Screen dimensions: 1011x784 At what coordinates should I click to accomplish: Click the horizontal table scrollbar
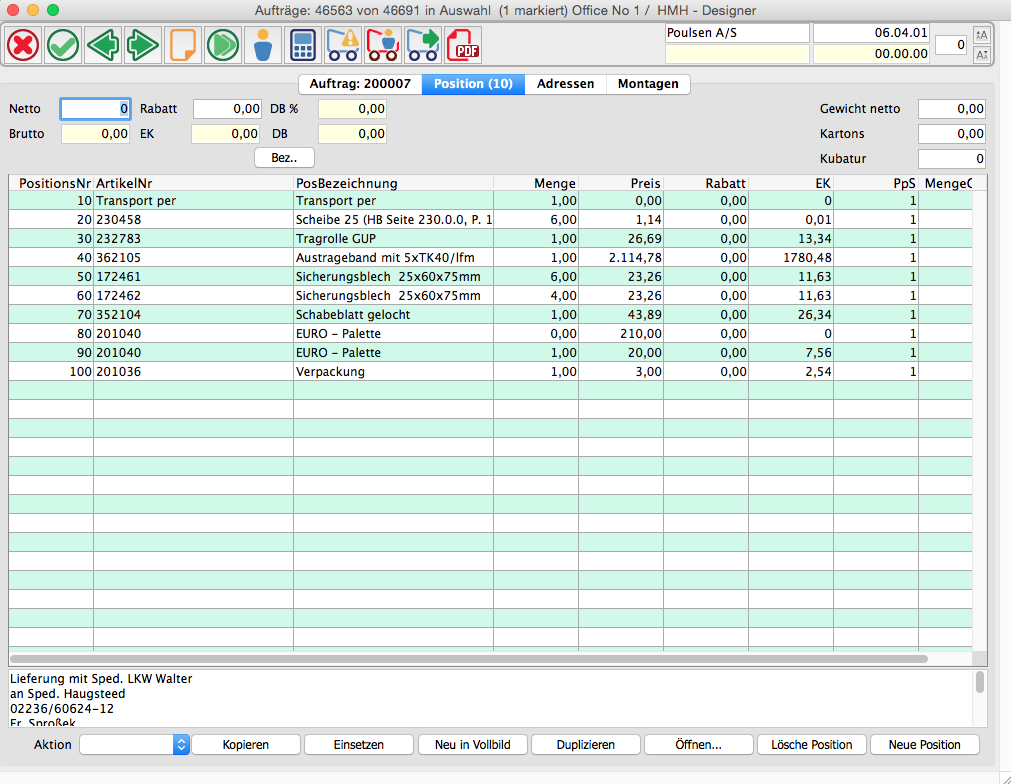469,659
